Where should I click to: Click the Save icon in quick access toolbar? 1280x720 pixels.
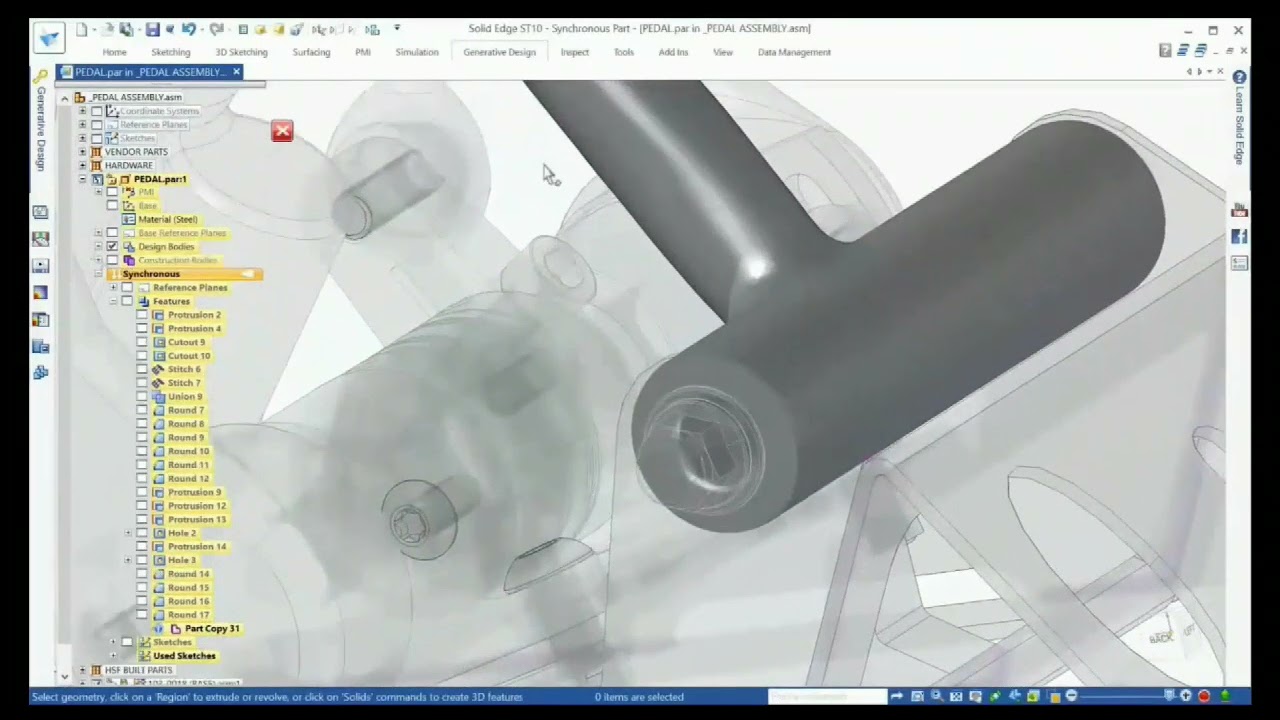tap(152, 29)
